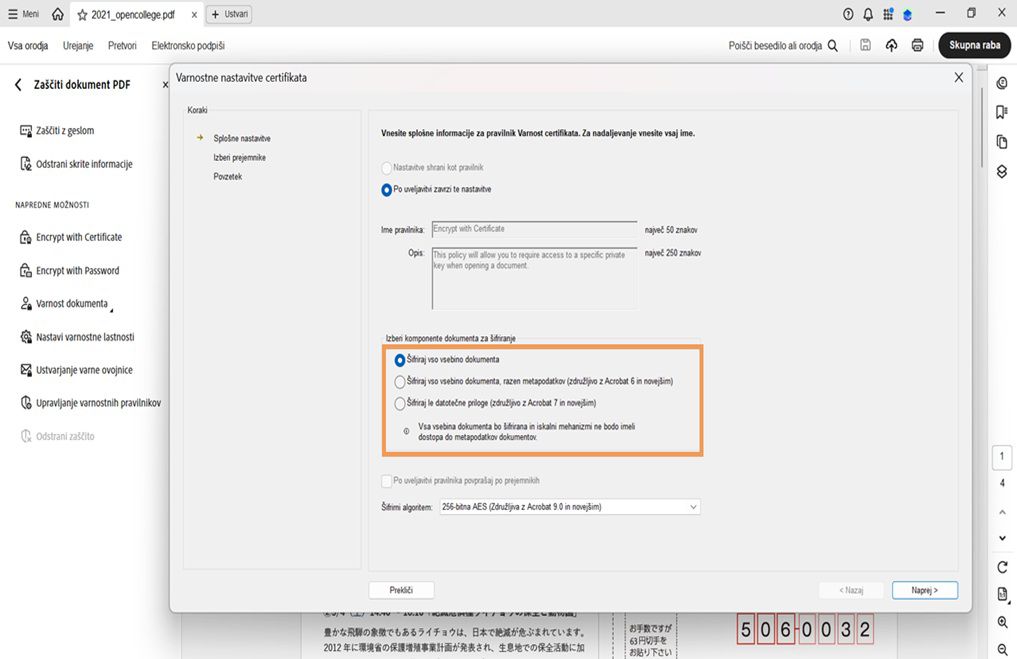
Task: Open the Meni hamburger menu
Action: click(x=23, y=14)
